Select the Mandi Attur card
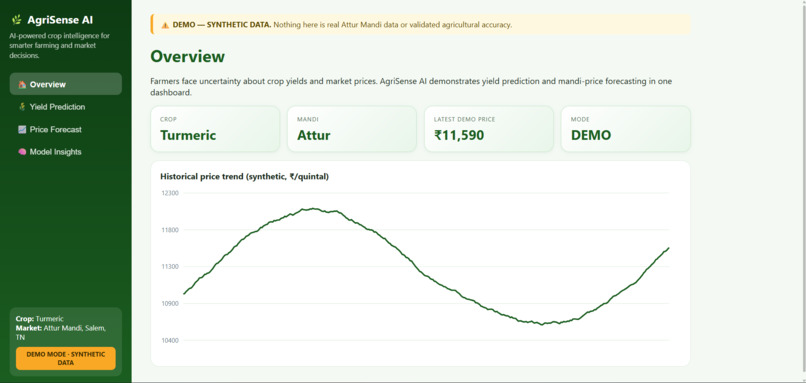 pyautogui.click(x=352, y=129)
